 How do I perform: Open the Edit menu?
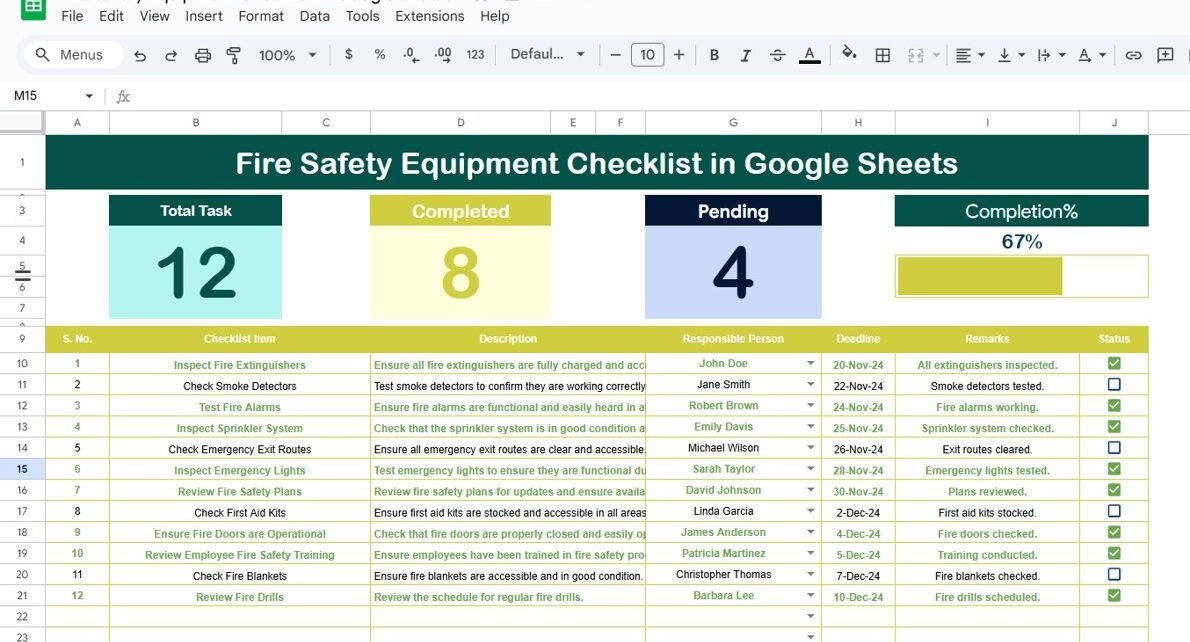111,16
